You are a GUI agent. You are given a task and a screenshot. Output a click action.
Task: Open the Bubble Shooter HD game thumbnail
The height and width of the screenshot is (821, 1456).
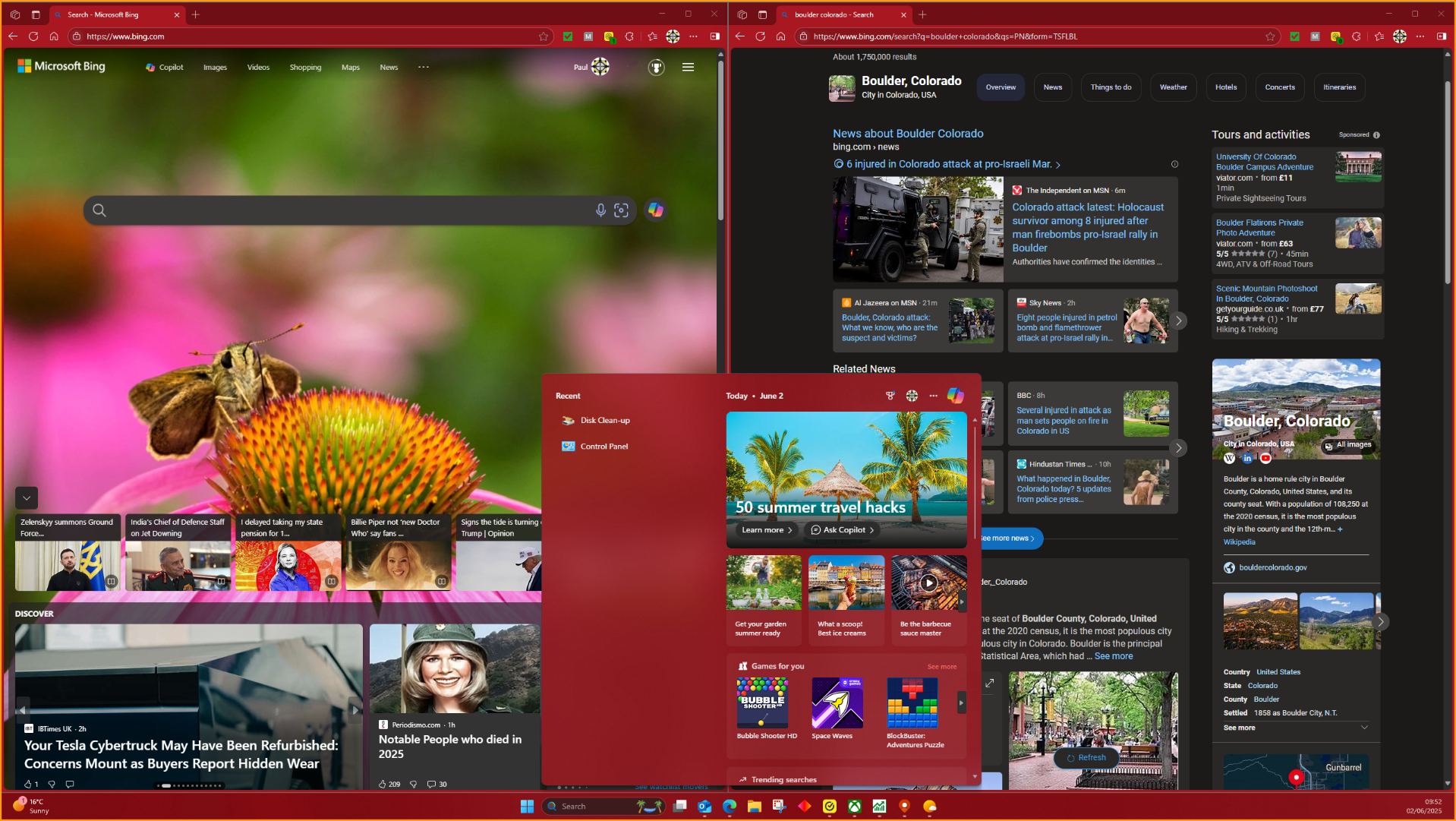(763, 703)
